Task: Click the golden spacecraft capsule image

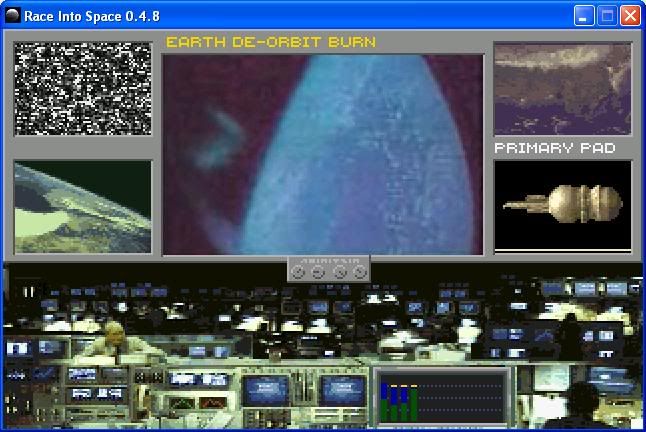Action: pyautogui.click(x=562, y=205)
